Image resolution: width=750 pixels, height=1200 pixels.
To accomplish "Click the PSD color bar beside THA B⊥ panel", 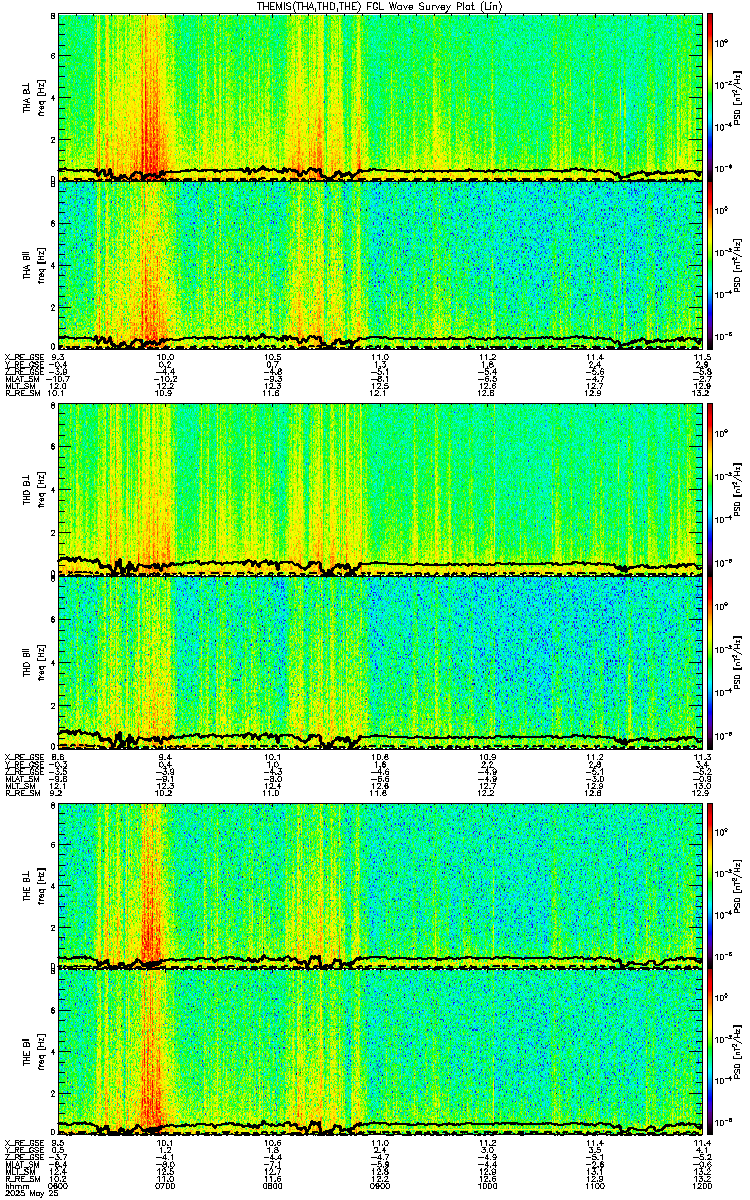I will click(x=710, y=96).
